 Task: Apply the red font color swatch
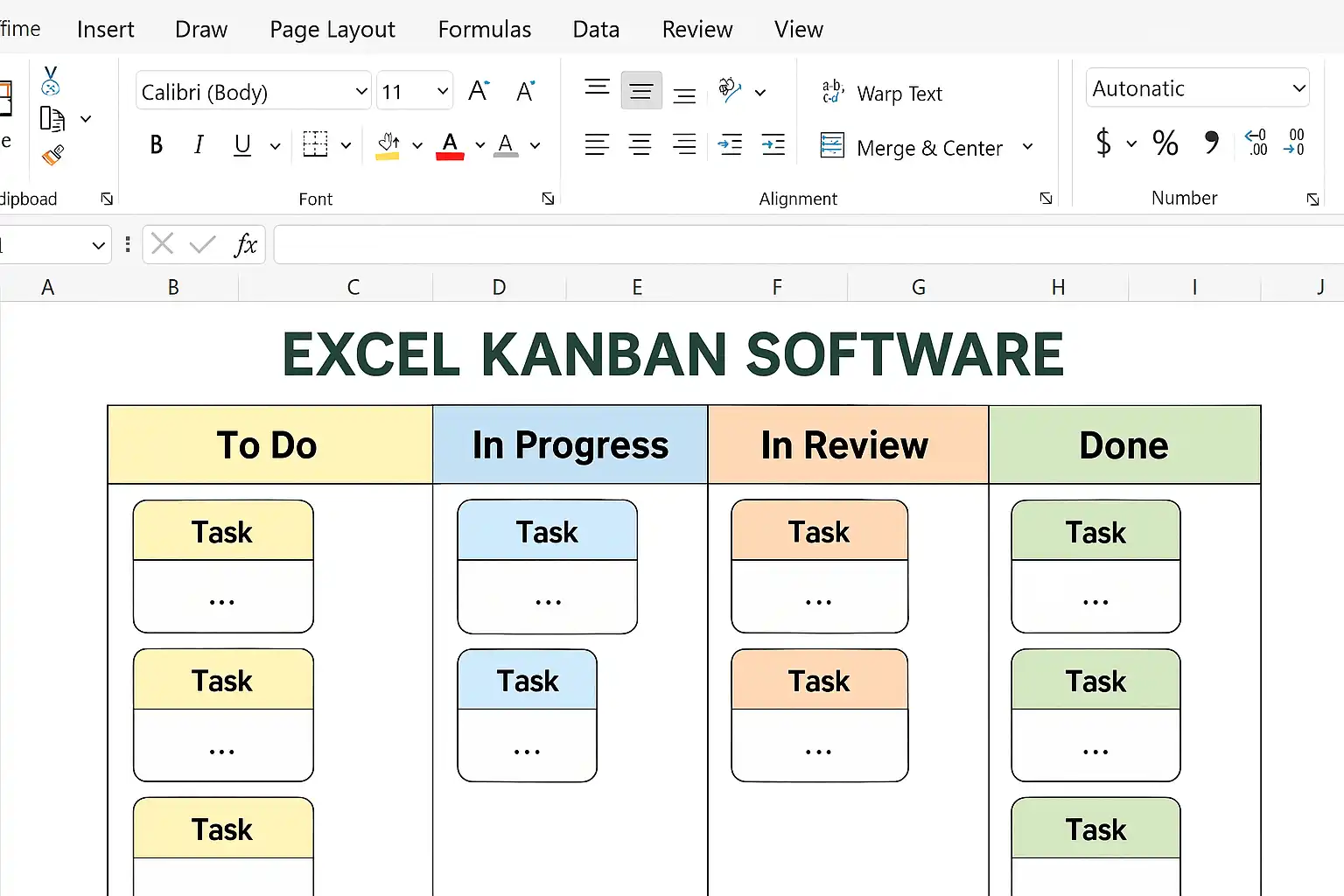click(x=450, y=145)
